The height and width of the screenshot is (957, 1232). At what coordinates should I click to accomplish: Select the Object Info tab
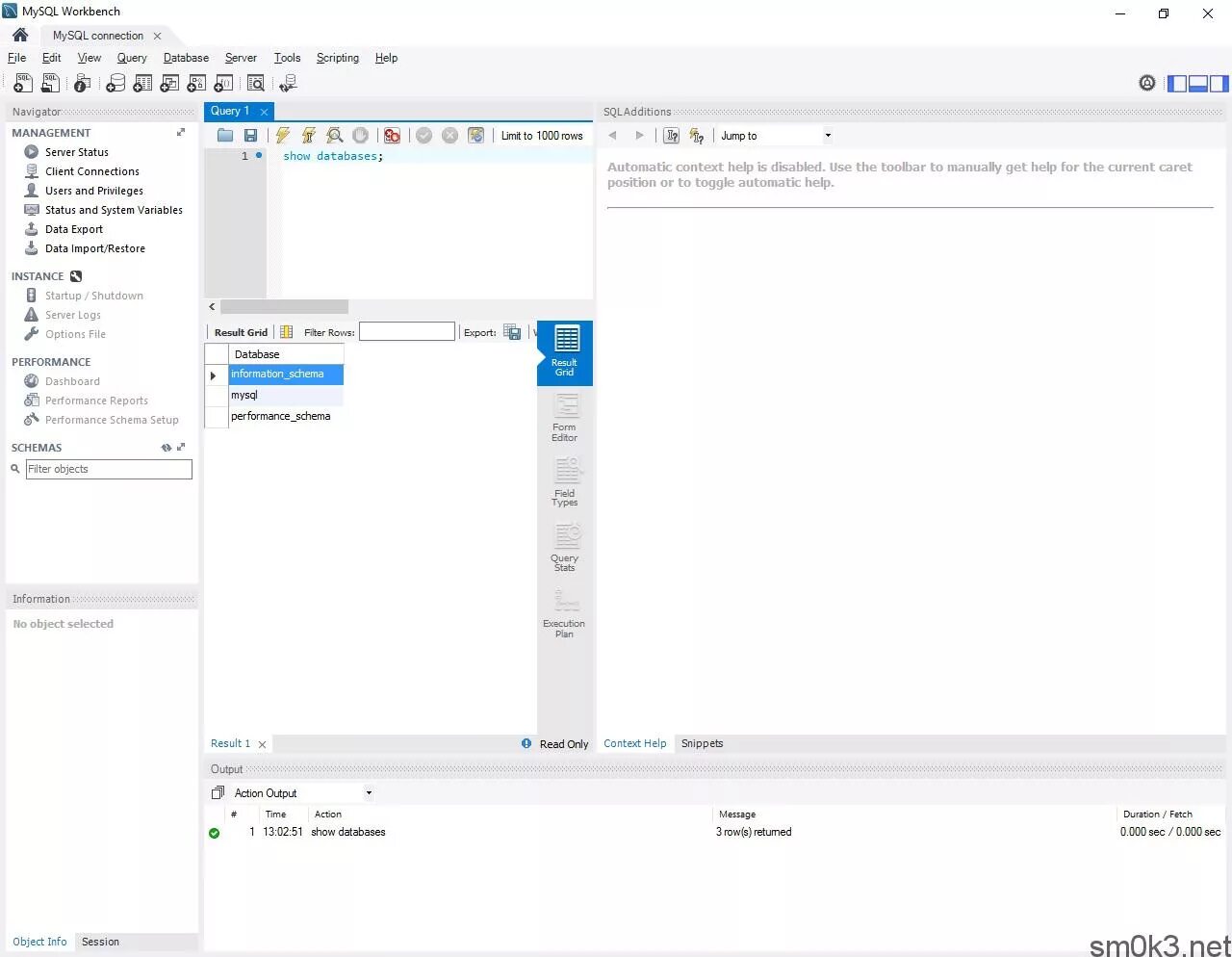(x=39, y=942)
